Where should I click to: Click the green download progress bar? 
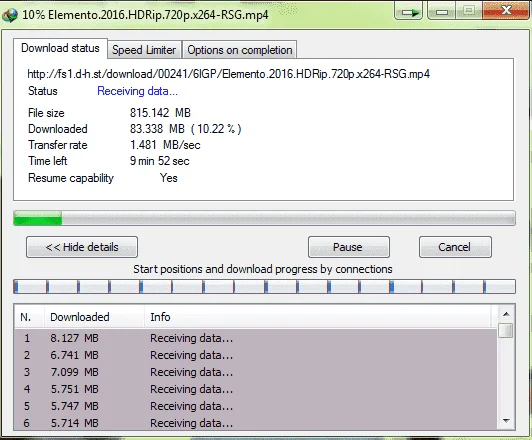tap(264, 218)
